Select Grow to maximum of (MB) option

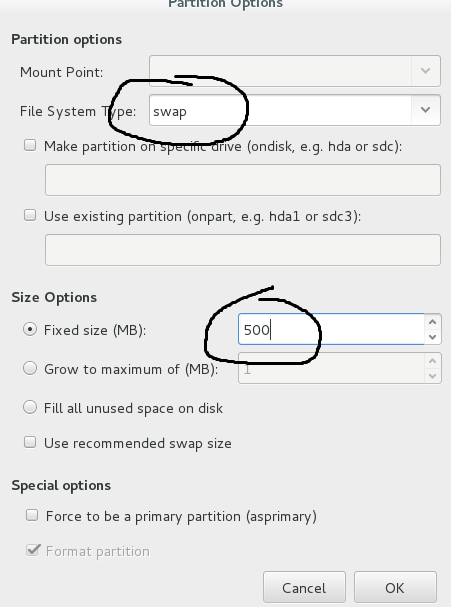pos(30,369)
